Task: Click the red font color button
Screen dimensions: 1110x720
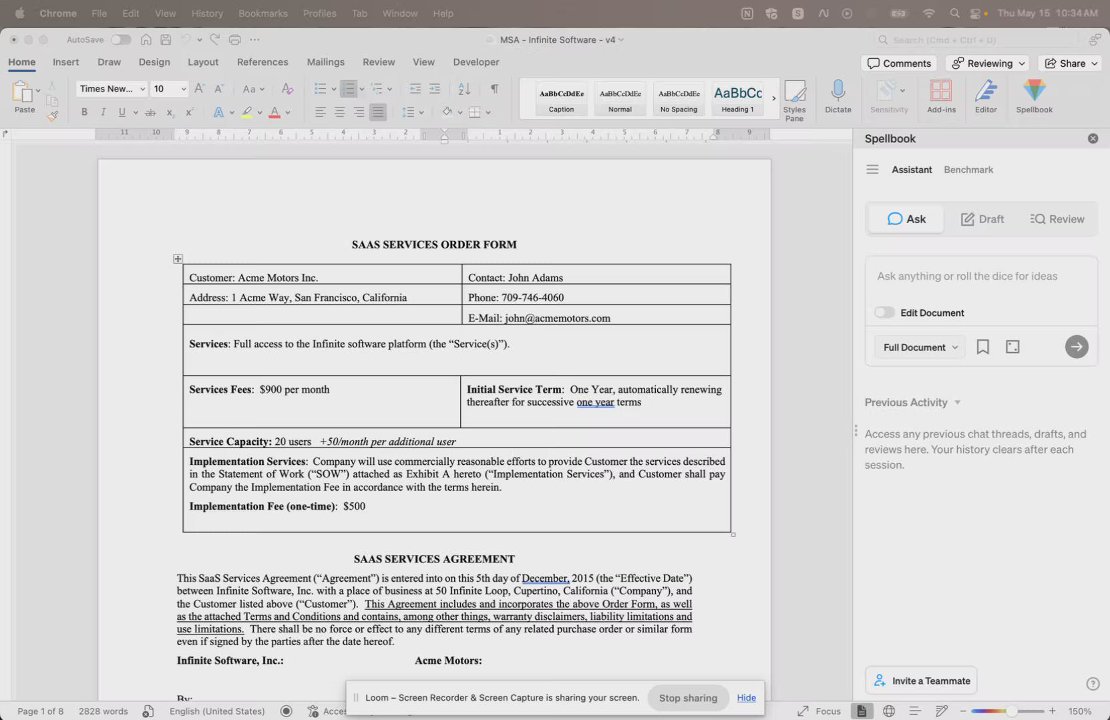Action: 275,112
